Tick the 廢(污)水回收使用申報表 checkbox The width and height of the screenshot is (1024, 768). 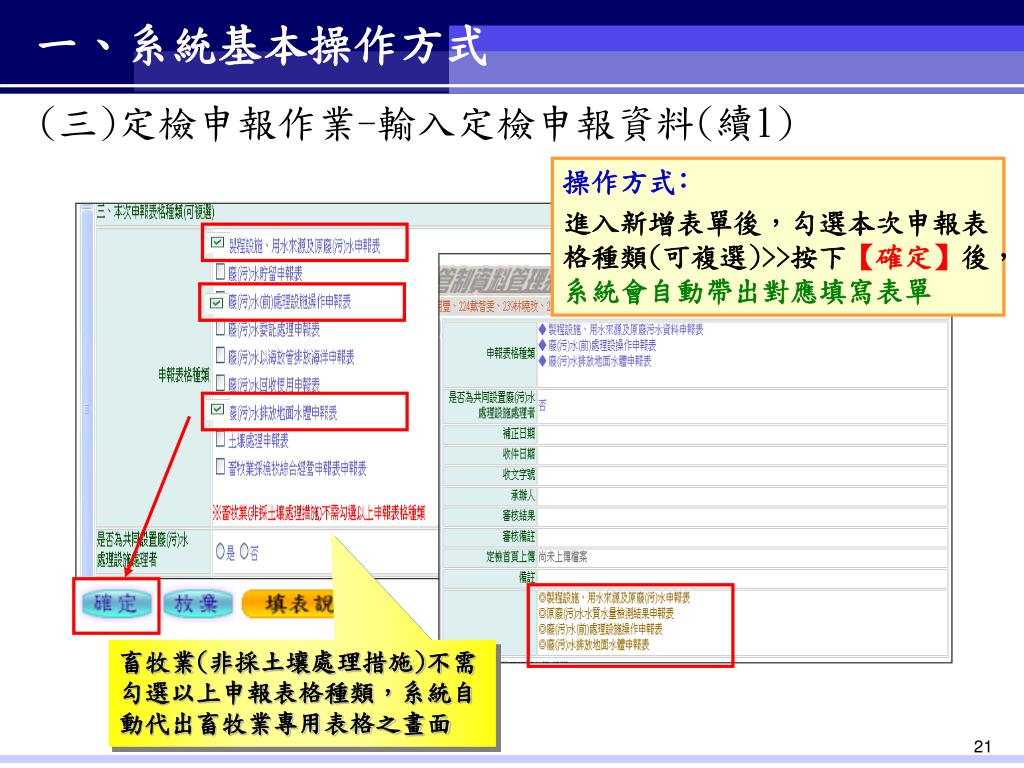[x=220, y=383]
